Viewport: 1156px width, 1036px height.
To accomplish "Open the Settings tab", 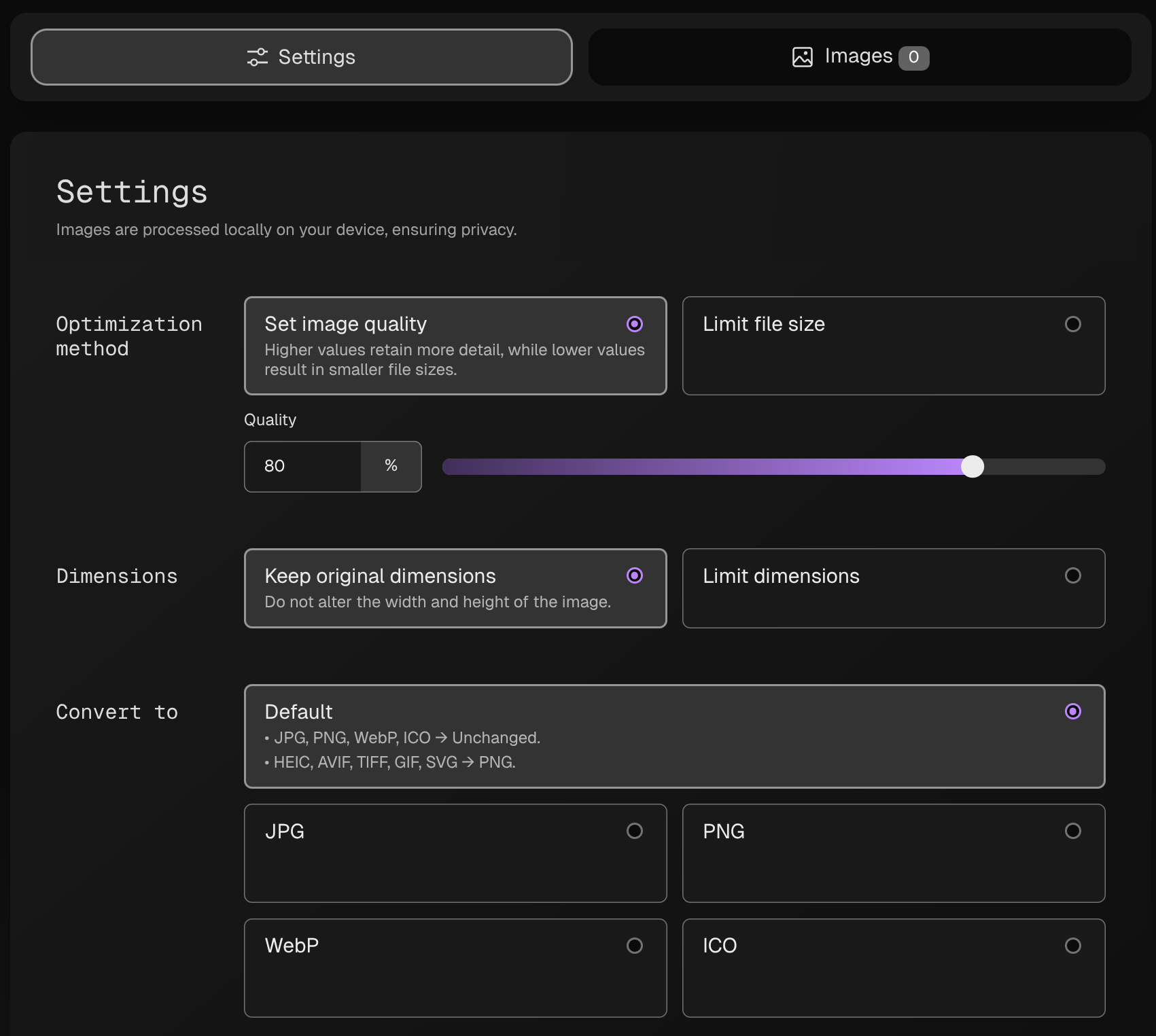I will [301, 57].
